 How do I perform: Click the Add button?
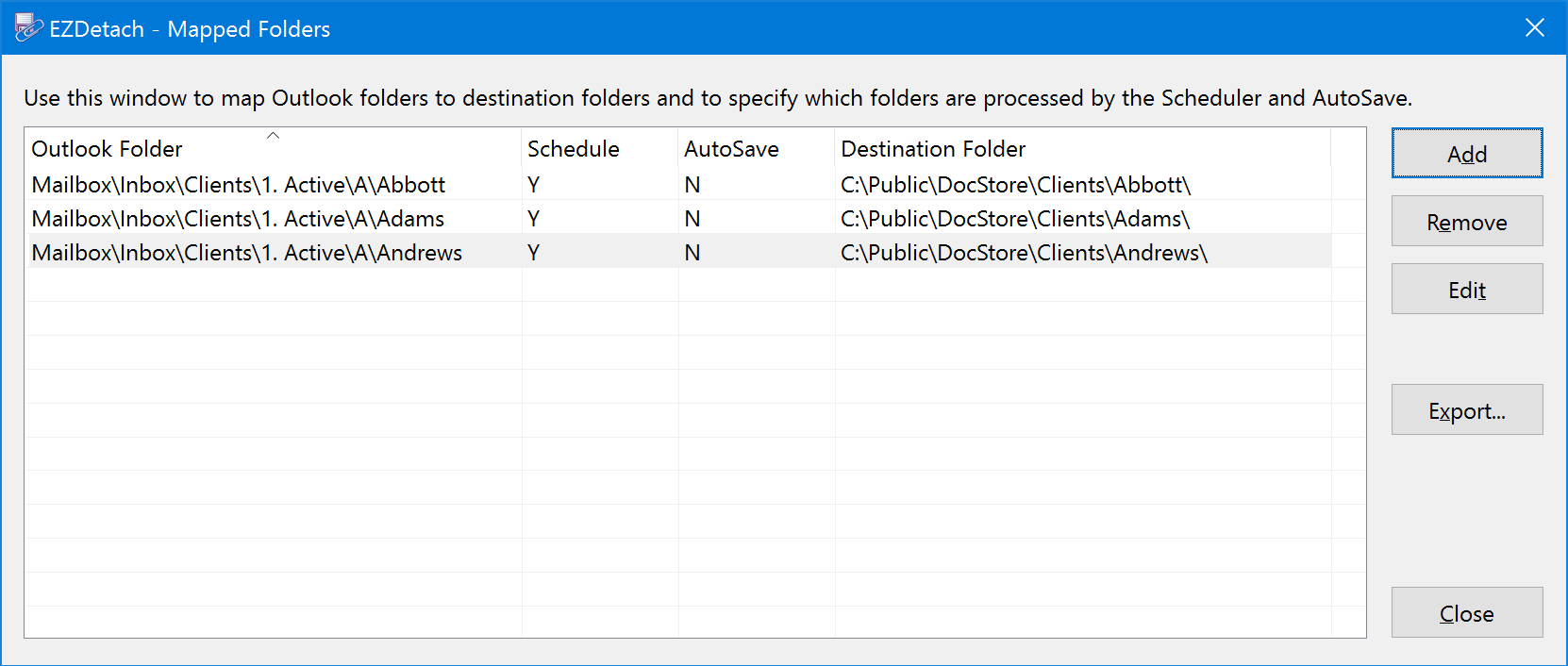[1467, 153]
